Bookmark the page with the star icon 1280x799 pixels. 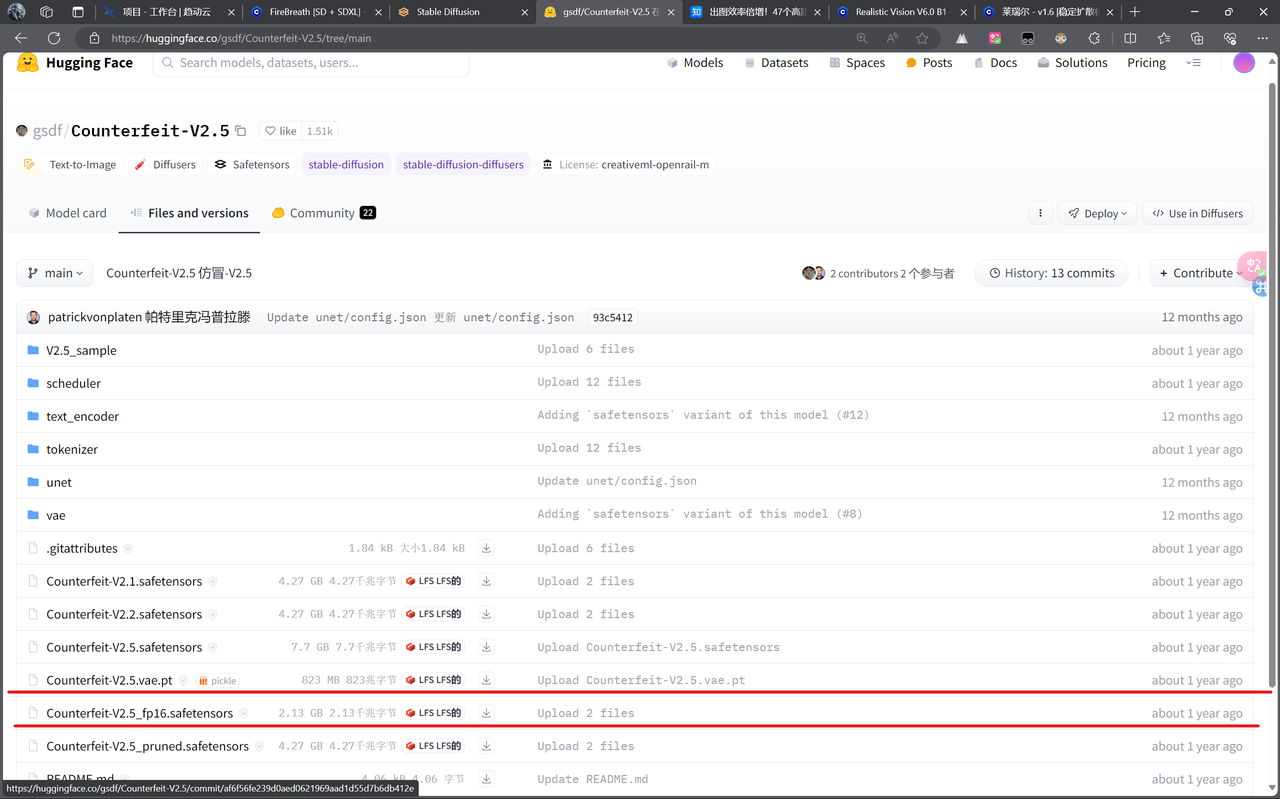click(x=922, y=38)
